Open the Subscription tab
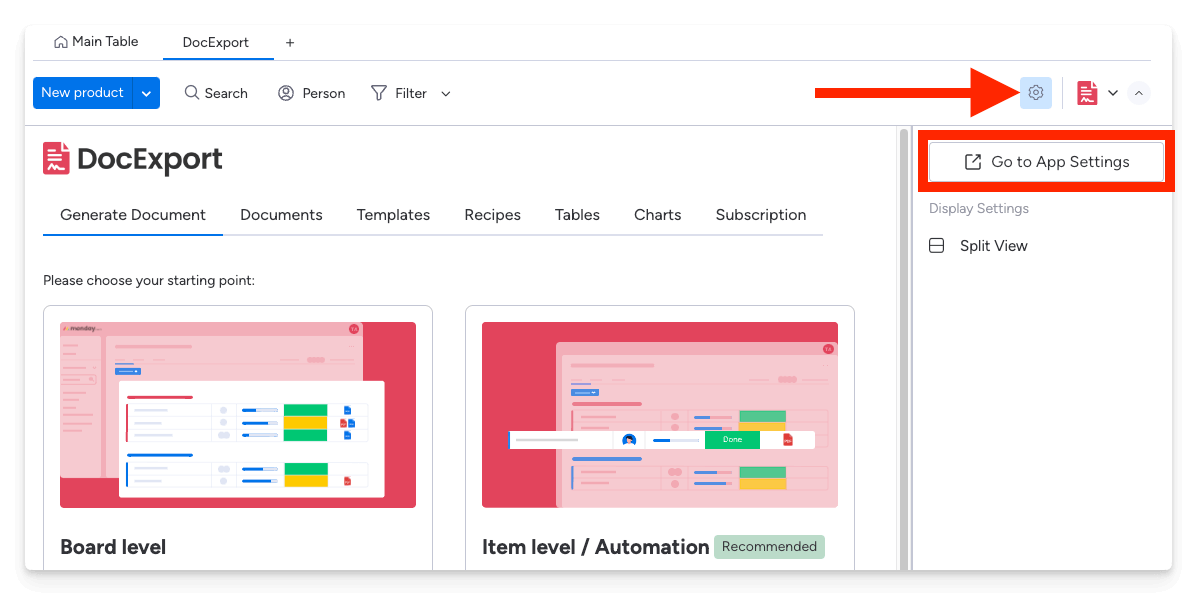 (760, 215)
